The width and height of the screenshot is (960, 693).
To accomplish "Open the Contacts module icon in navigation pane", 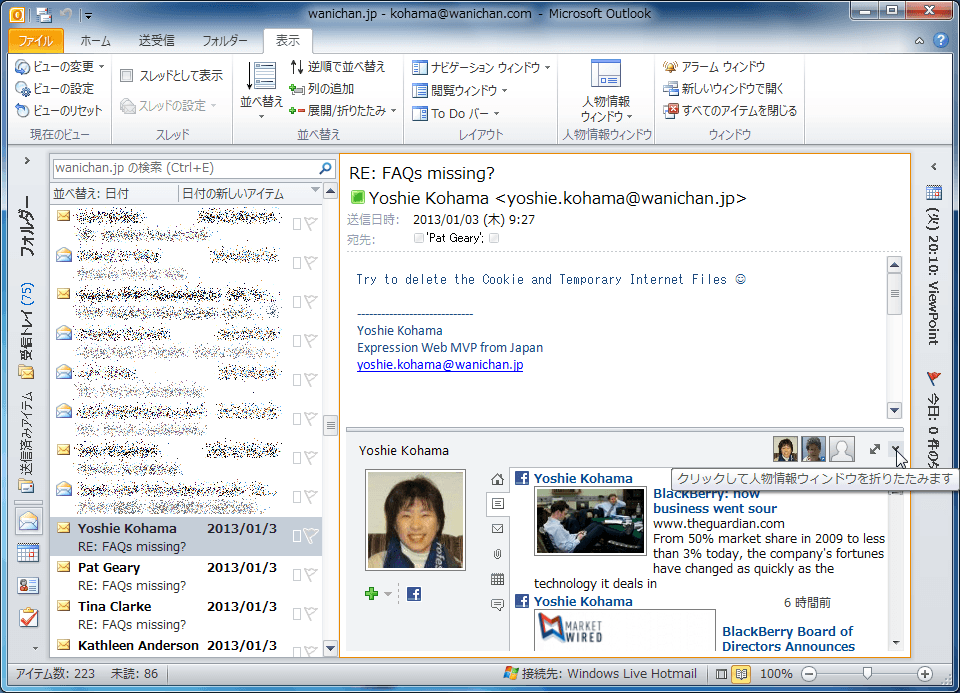I will [x=28, y=586].
